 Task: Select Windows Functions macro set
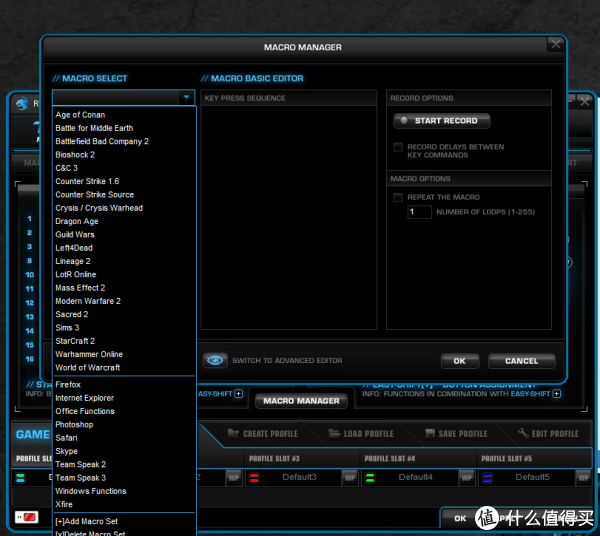(x=91, y=491)
